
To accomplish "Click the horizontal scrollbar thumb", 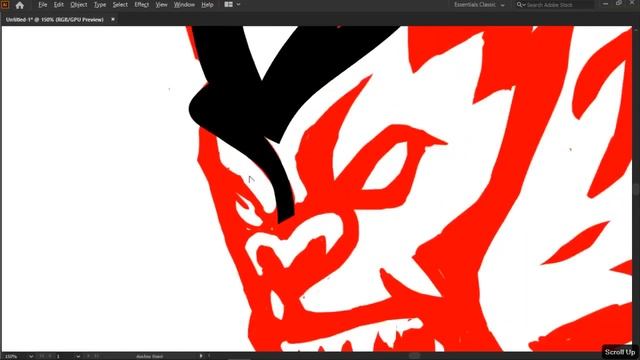I will [x=414, y=356].
